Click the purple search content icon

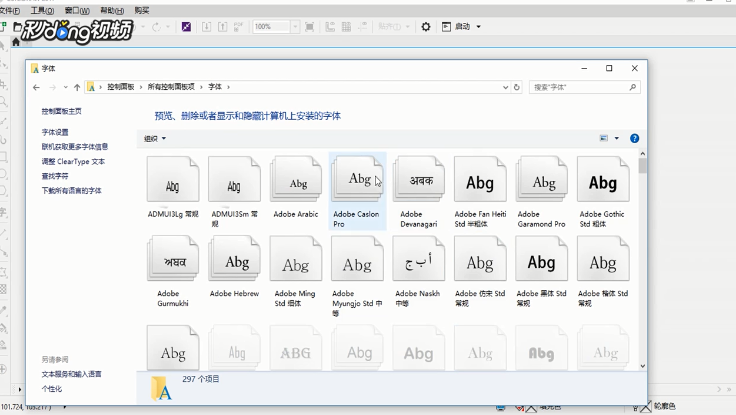pyautogui.click(x=186, y=27)
